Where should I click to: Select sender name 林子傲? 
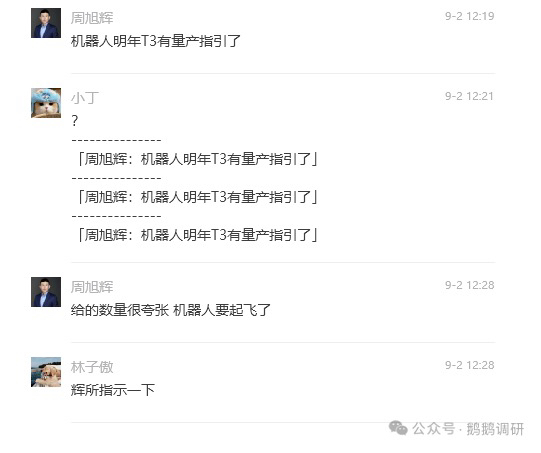(92, 367)
